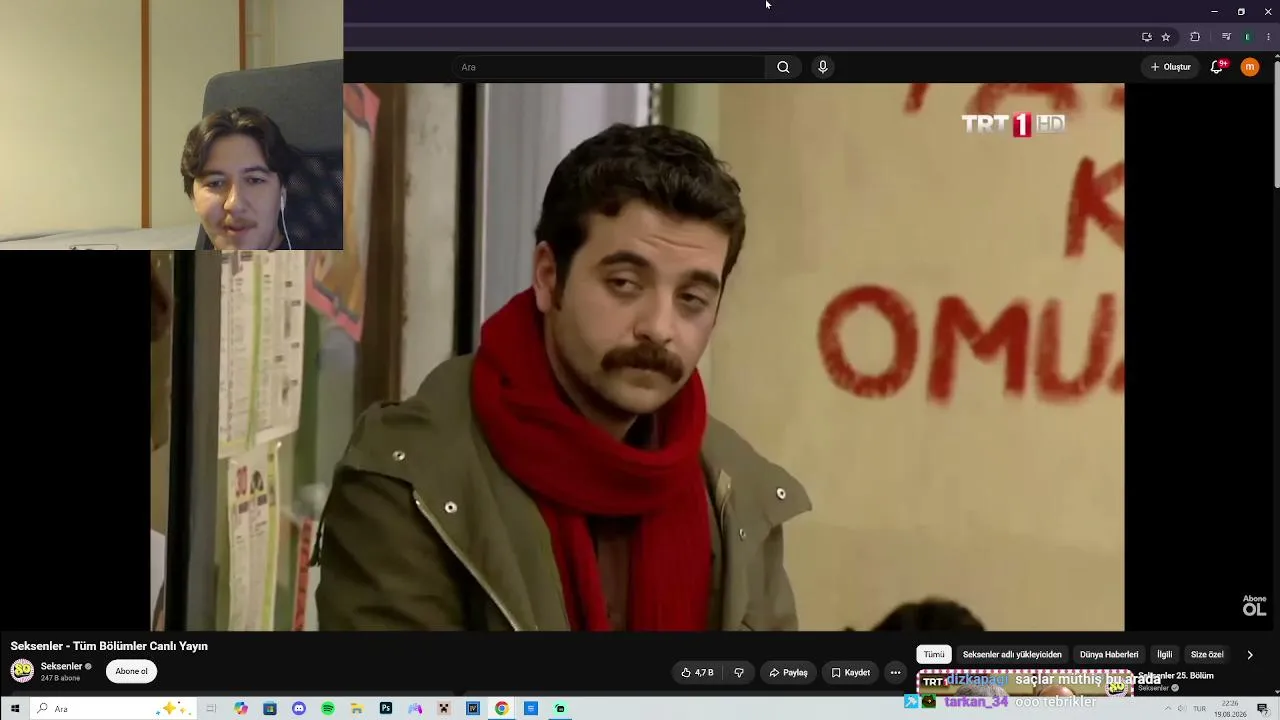Click the TUR language indicator in the tray

[1197, 709]
